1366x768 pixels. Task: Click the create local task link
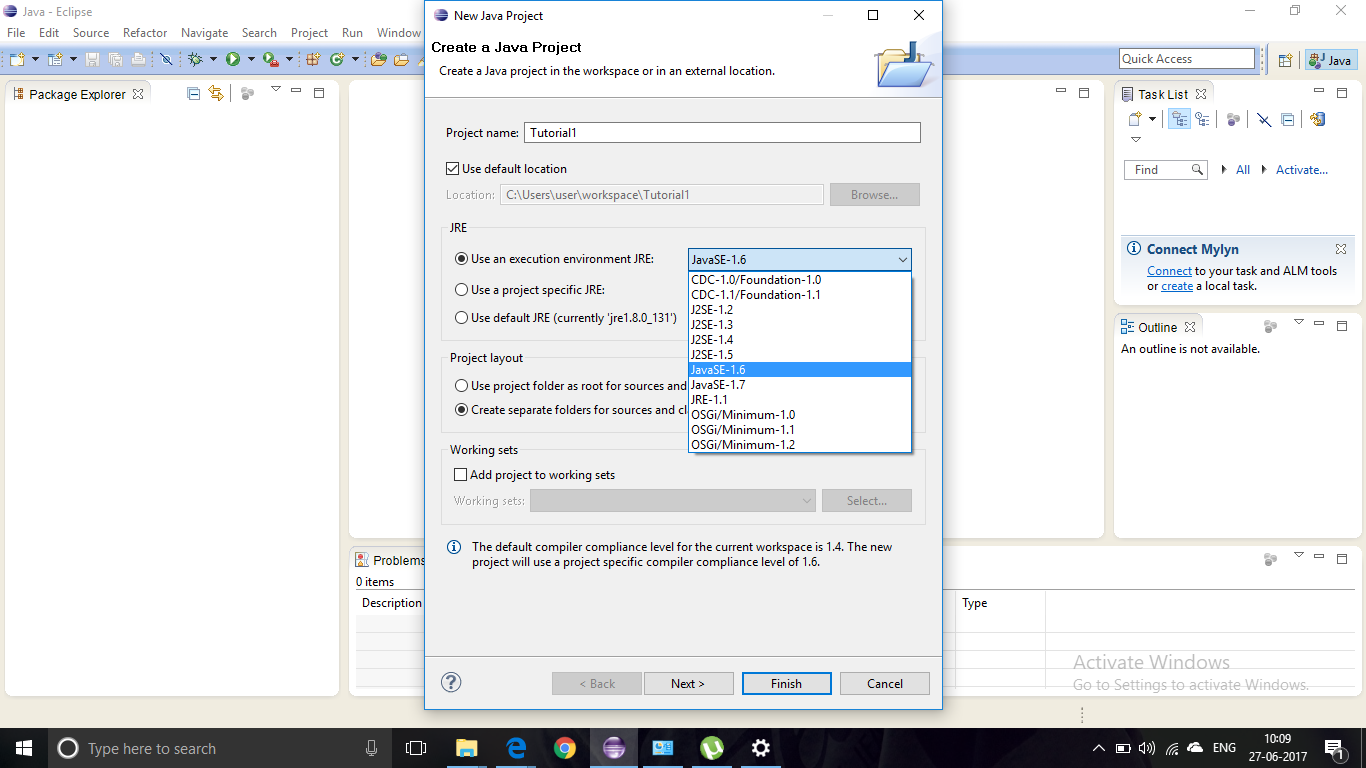(x=1177, y=286)
